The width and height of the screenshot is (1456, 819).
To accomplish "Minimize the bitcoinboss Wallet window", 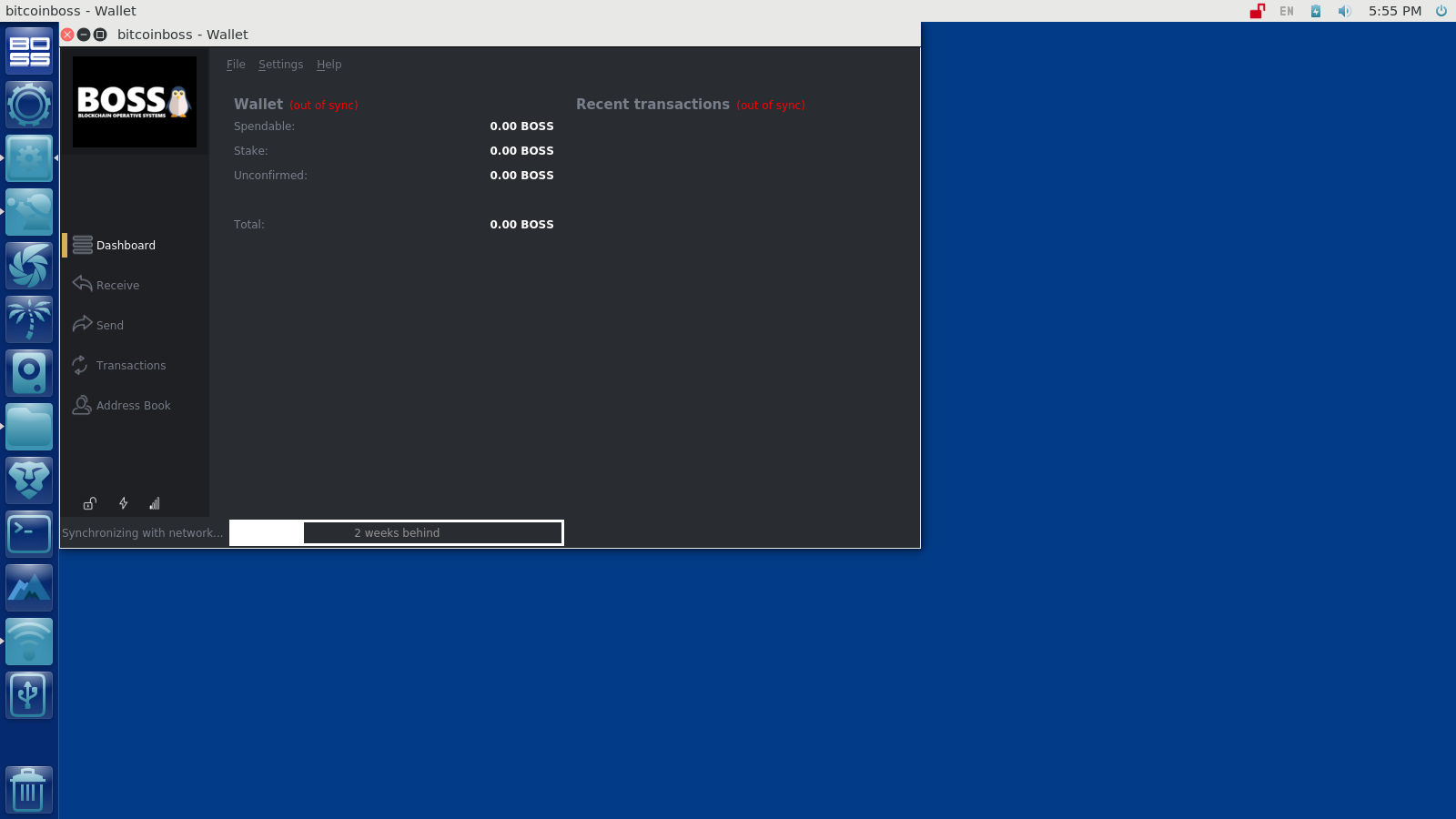I will click(x=84, y=35).
